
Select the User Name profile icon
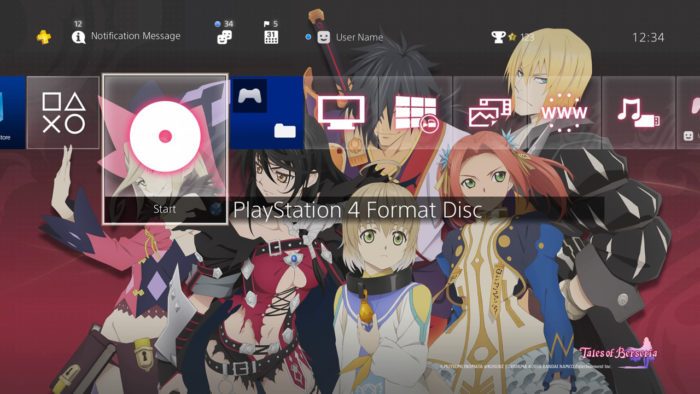(x=324, y=37)
